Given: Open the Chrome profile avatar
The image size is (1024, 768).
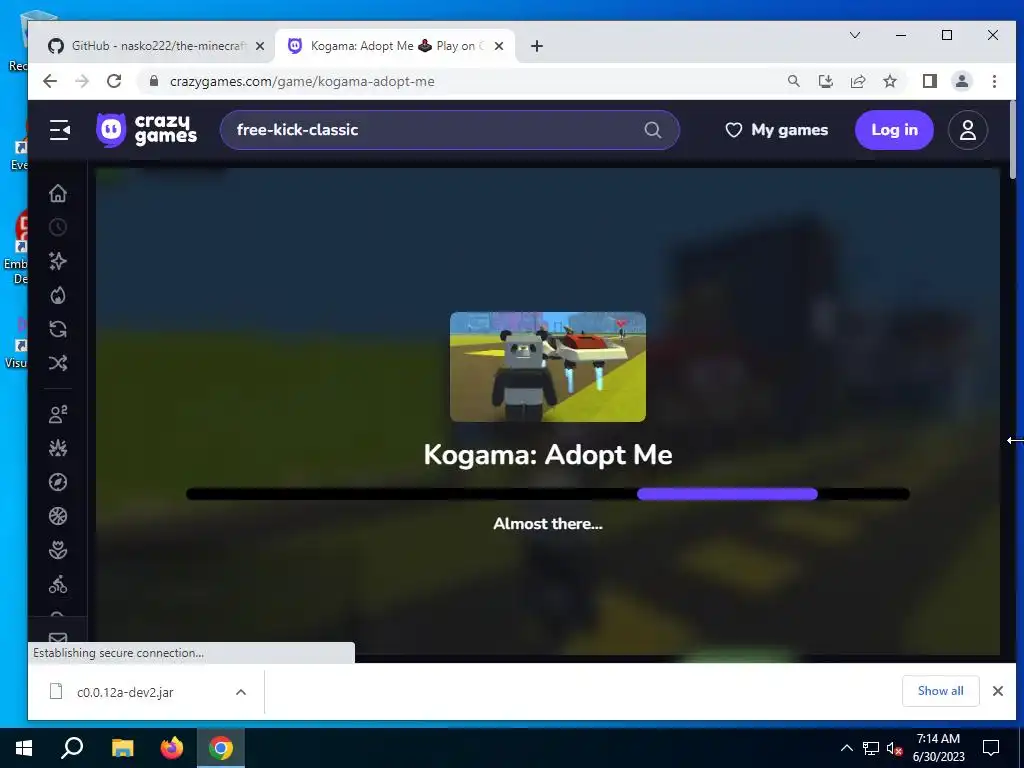Looking at the screenshot, I should coord(961,81).
